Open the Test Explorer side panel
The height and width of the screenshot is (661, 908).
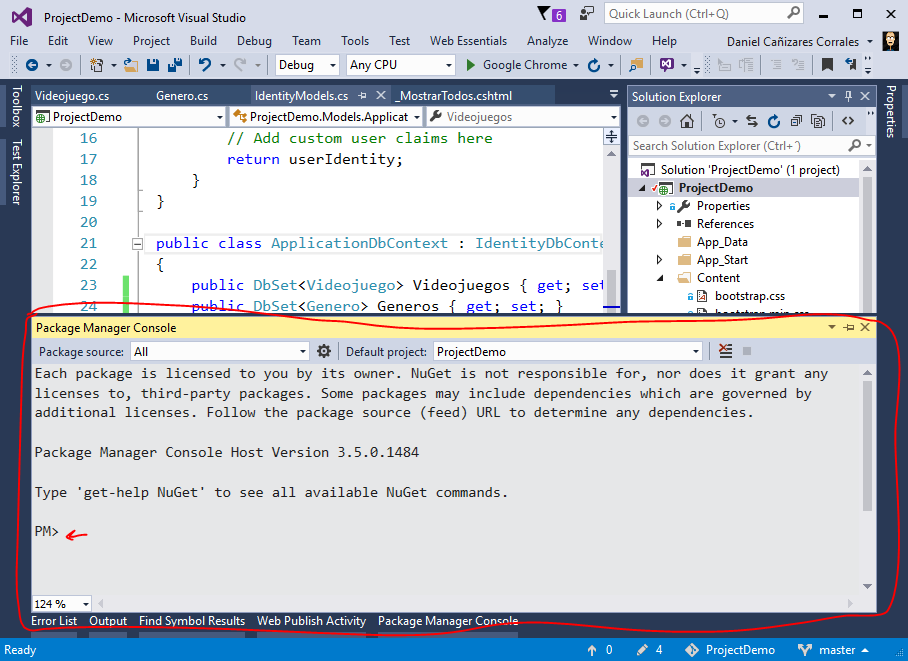coord(16,172)
